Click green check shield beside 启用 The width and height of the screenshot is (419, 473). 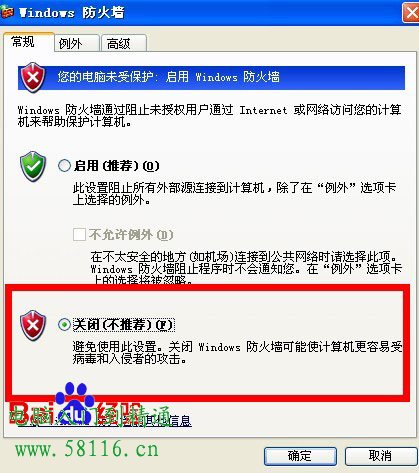pos(33,166)
